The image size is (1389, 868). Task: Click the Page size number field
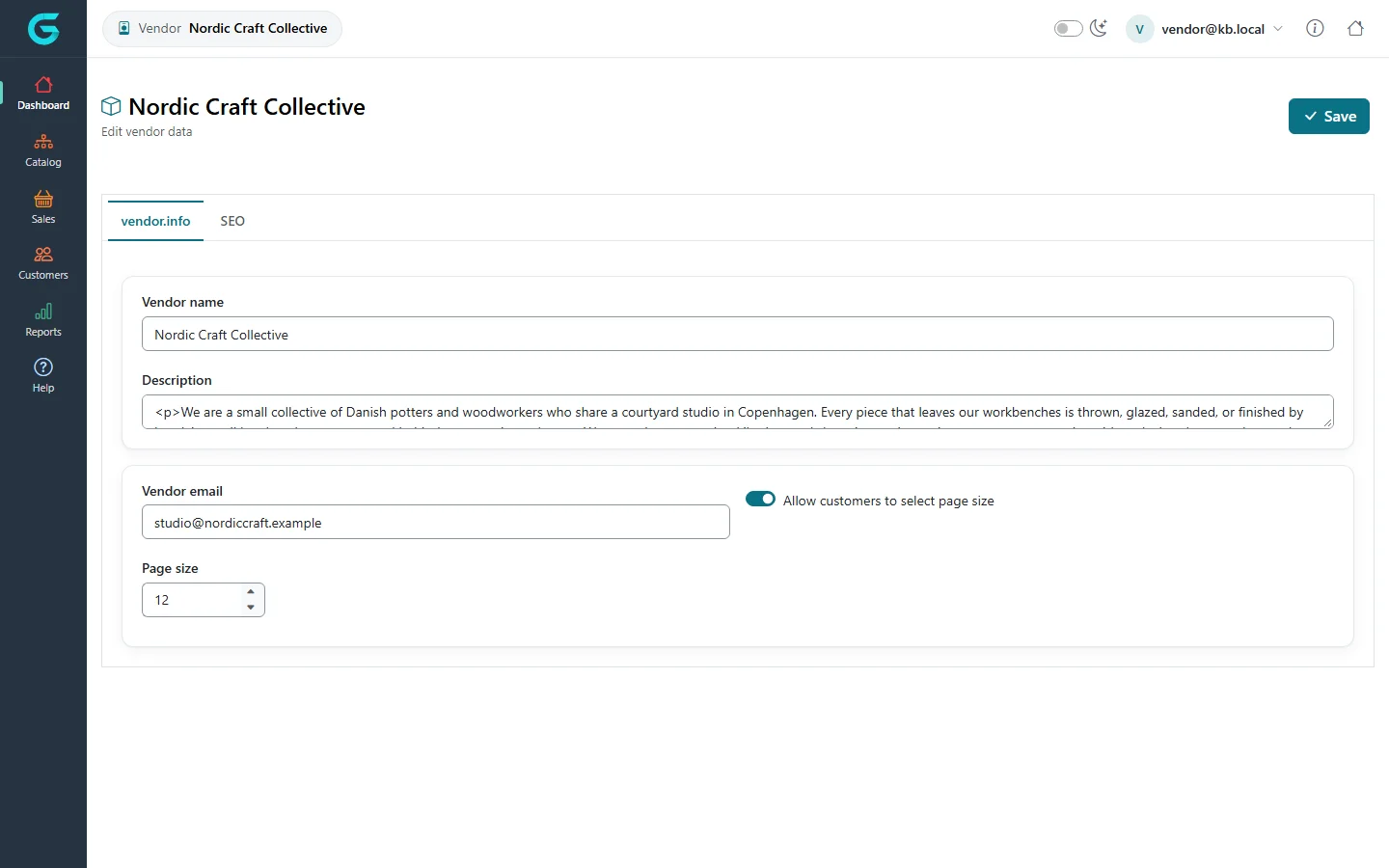(x=203, y=600)
